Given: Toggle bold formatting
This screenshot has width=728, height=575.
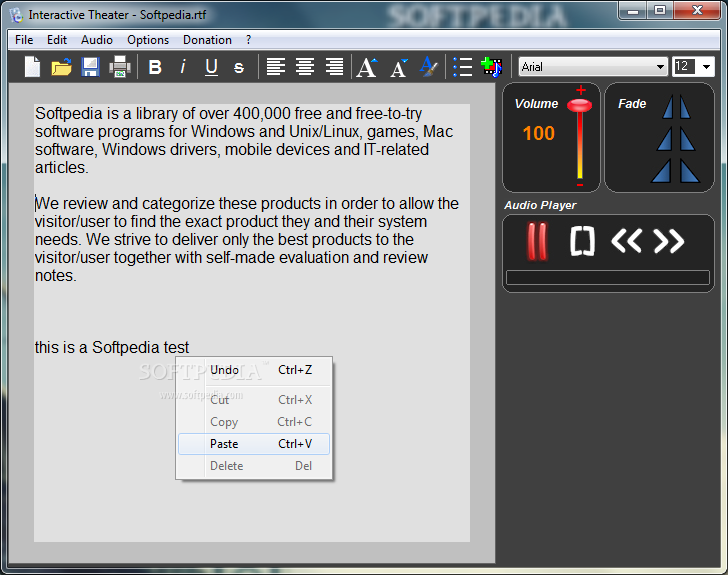Looking at the screenshot, I should pos(155,67).
